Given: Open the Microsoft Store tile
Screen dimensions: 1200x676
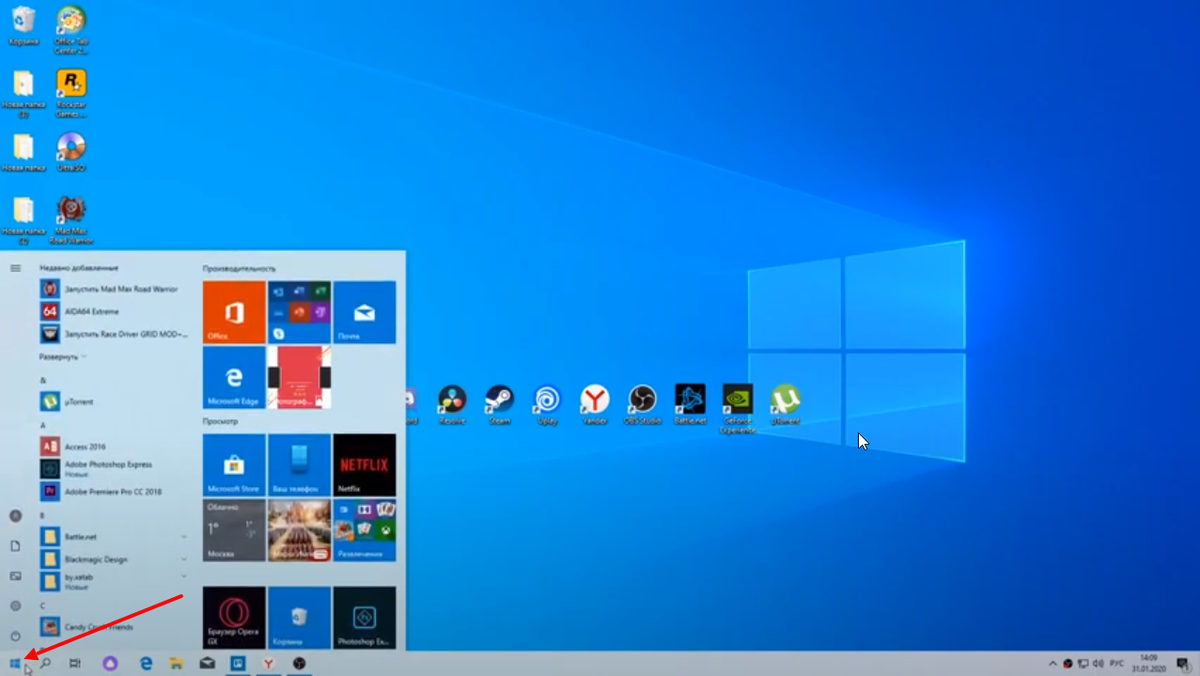Looking at the screenshot, I should (234, 465).
